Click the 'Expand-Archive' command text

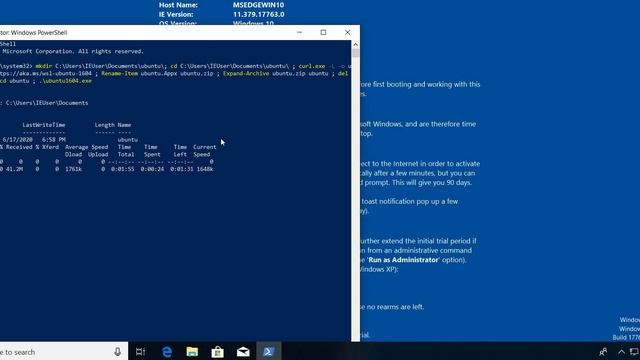pos(246,73)
